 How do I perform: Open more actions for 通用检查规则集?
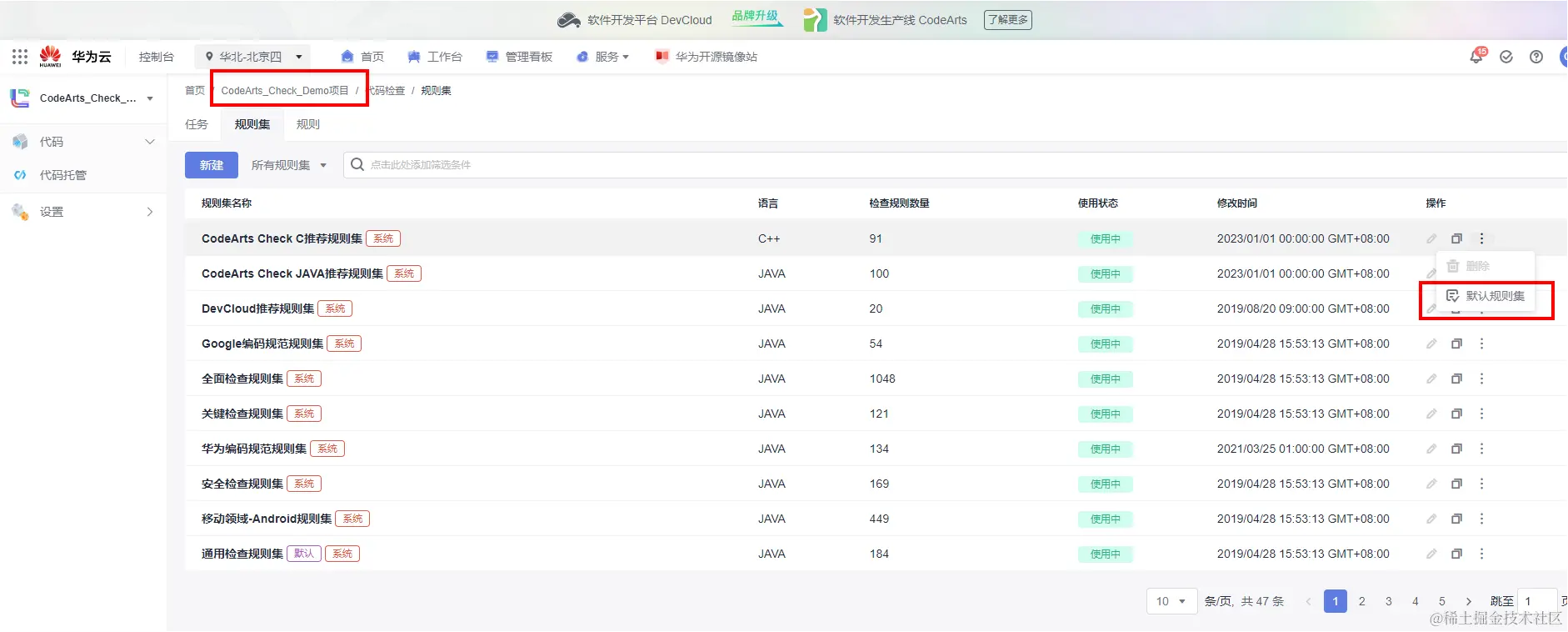(1481, 554)
